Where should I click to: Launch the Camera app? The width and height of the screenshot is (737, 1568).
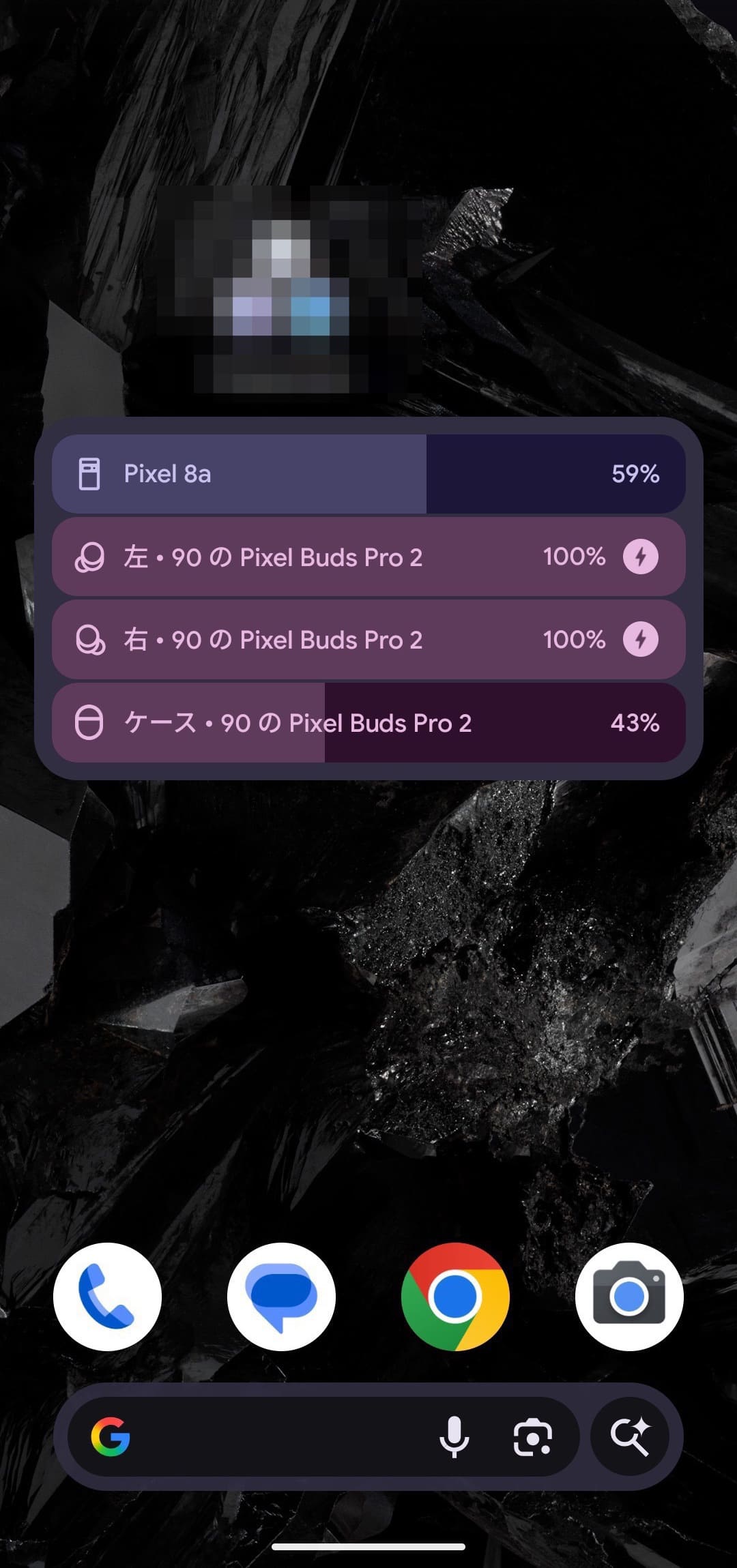tap(629, 1297)
